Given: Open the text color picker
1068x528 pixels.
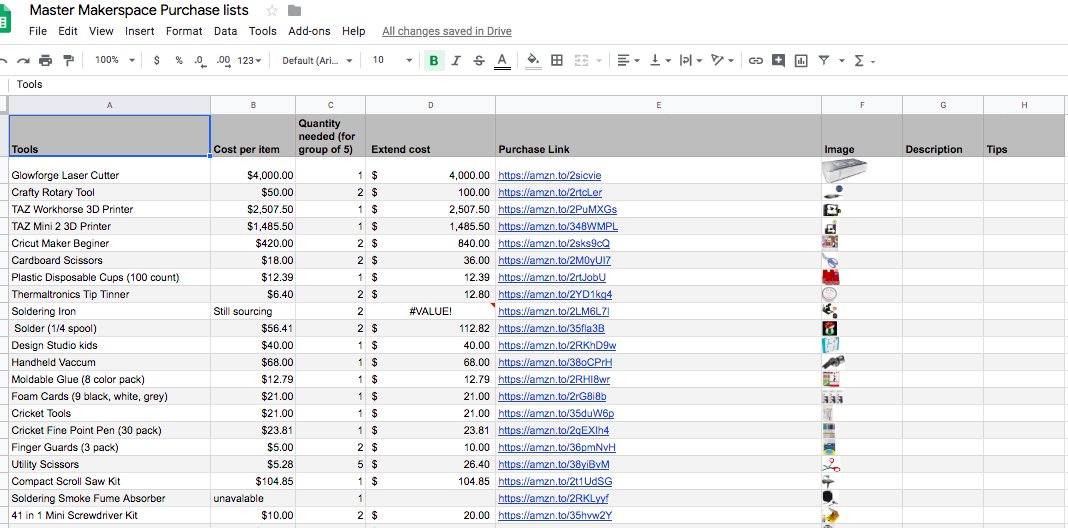Looking at the screenshot, I should [502, 61].
